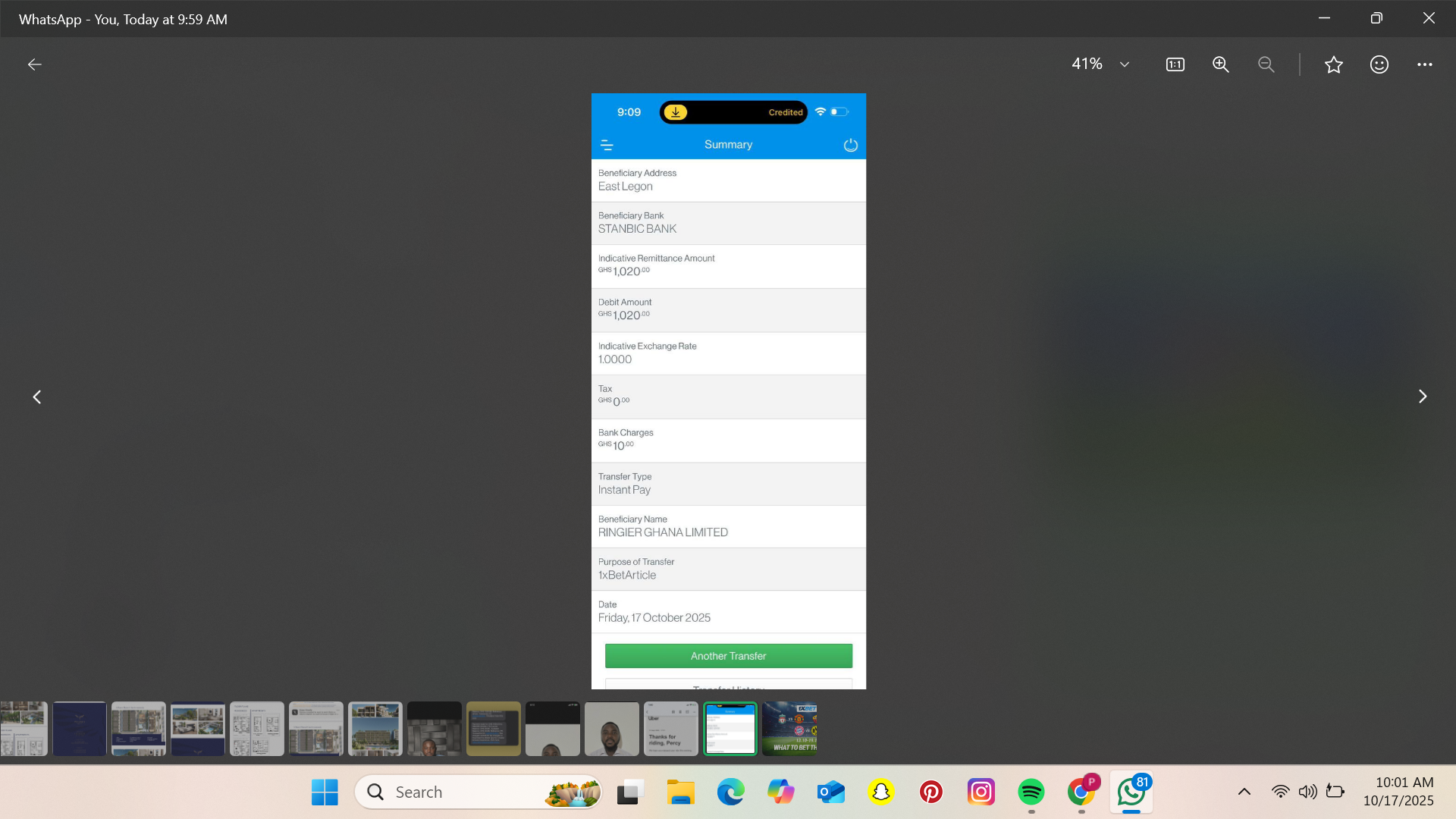Go to the previous image

pyautogui.click(x=36, y=397)
